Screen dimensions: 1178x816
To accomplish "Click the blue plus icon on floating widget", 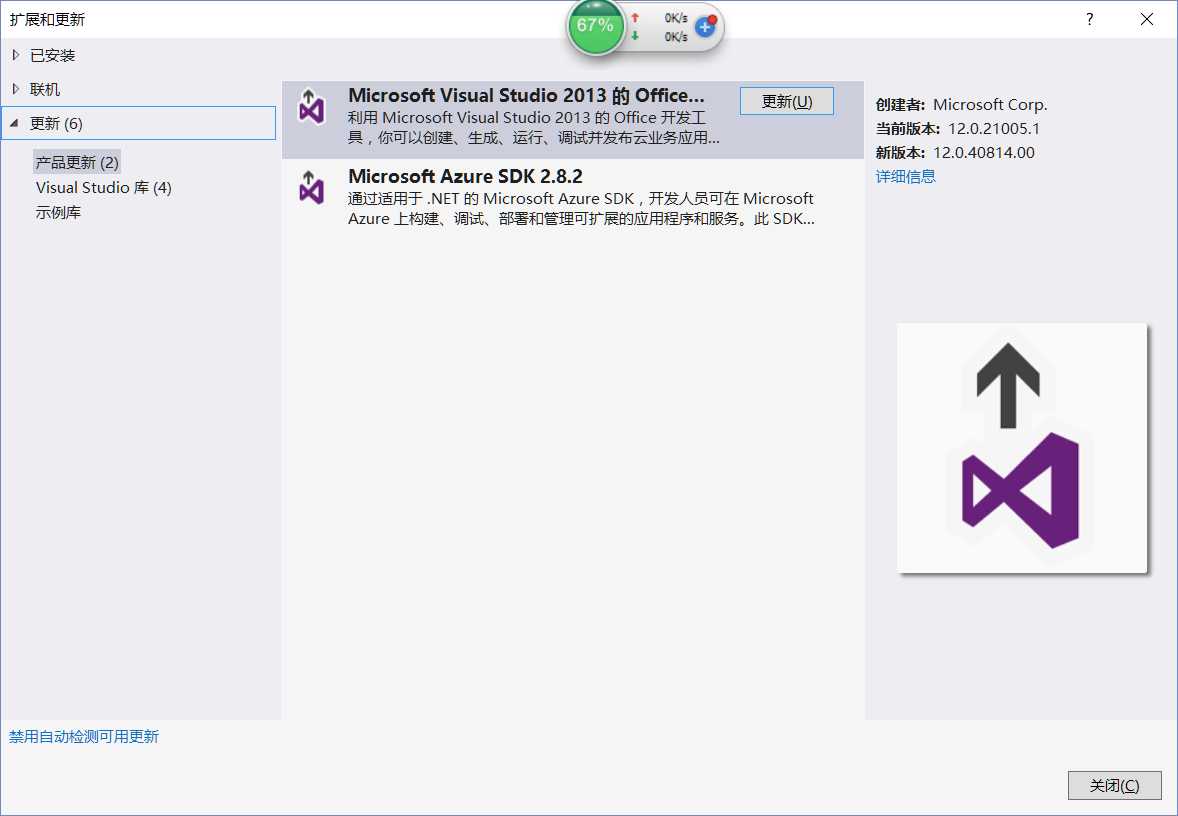I will (705, 28).
